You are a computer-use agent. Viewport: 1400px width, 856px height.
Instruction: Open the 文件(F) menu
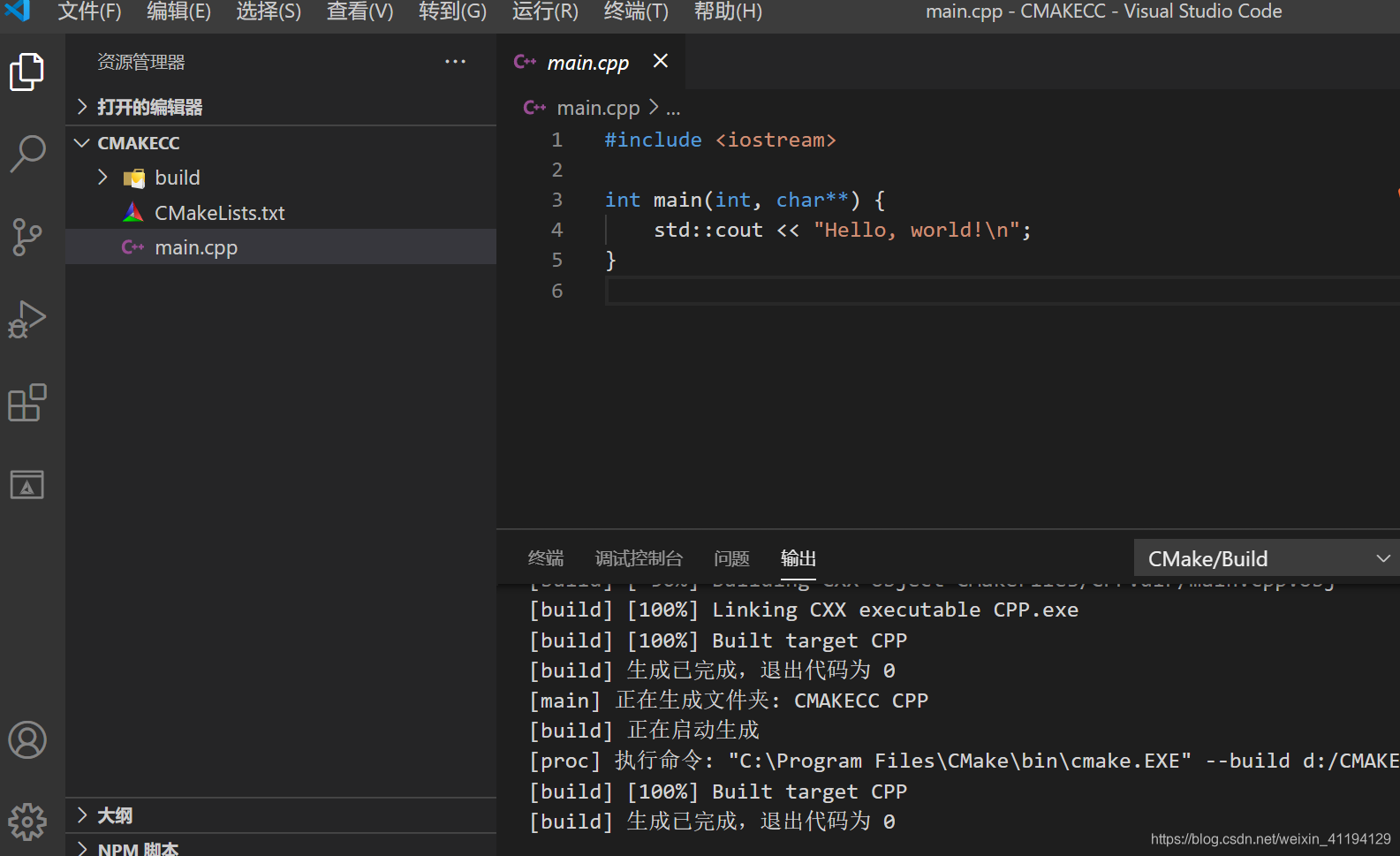click(89, 11)
